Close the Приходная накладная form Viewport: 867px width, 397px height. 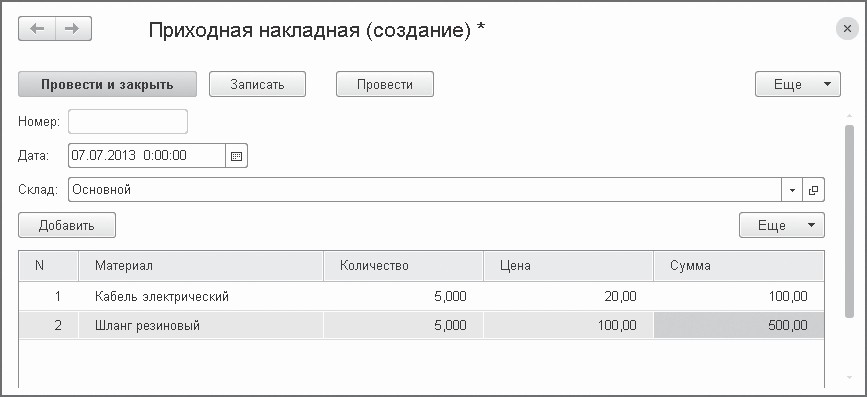[847, 29]
